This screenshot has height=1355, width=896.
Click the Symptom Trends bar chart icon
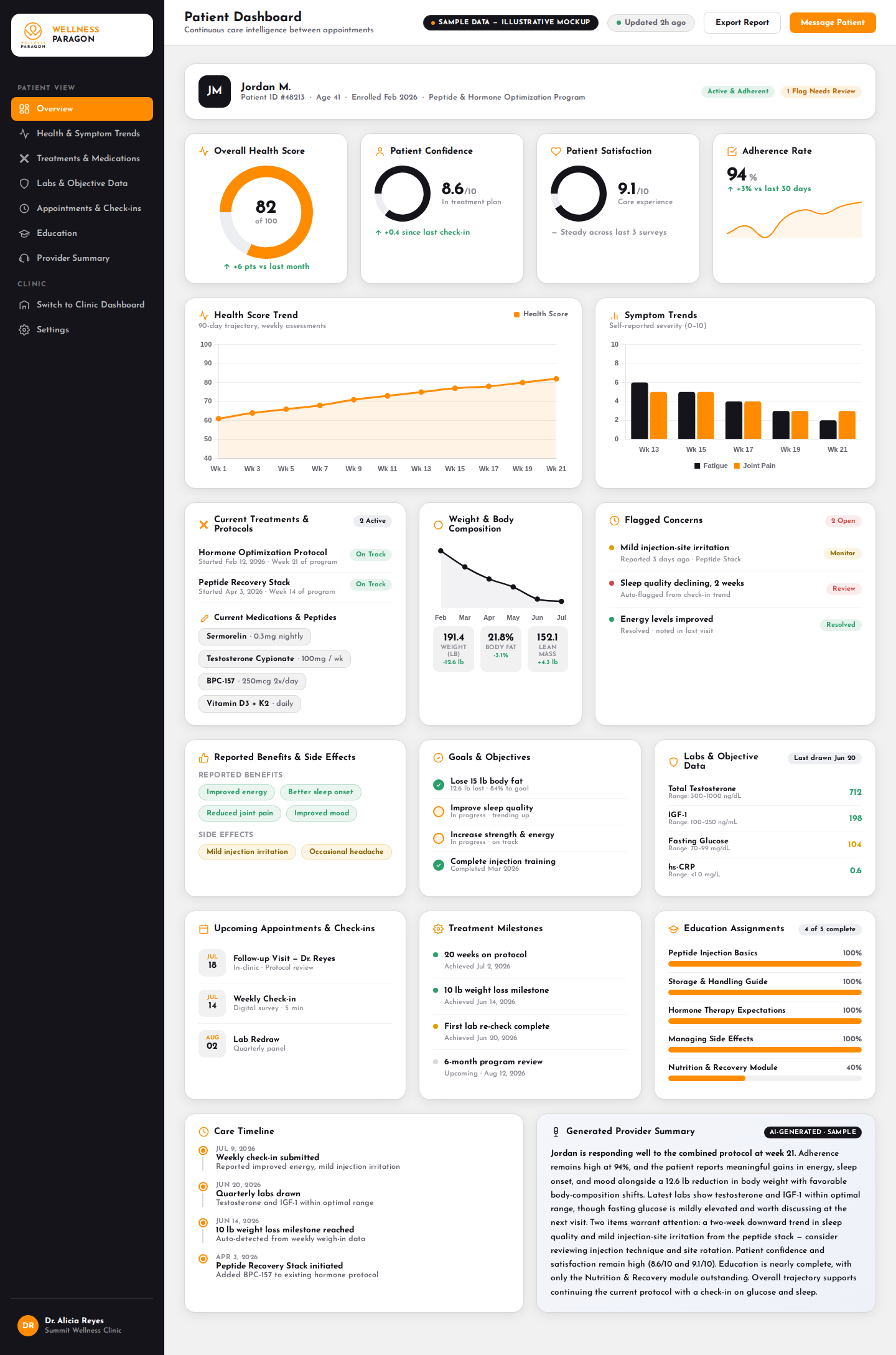(614, 316)
